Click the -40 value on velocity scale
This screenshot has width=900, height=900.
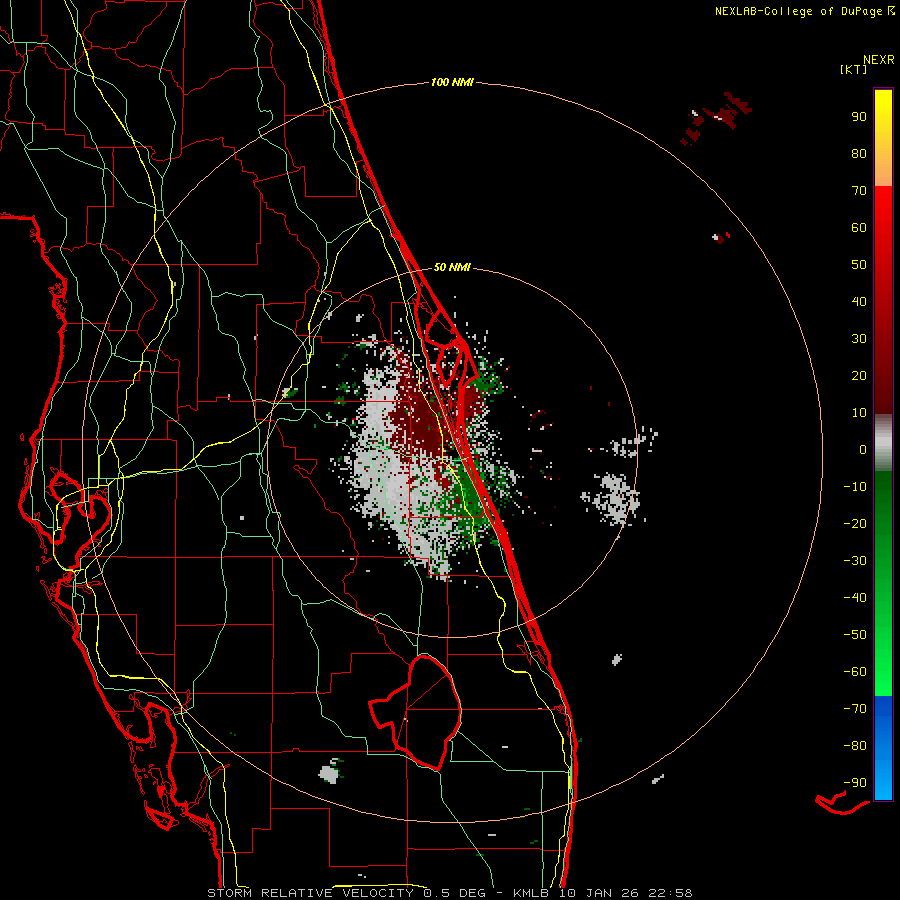click(855, 598)
